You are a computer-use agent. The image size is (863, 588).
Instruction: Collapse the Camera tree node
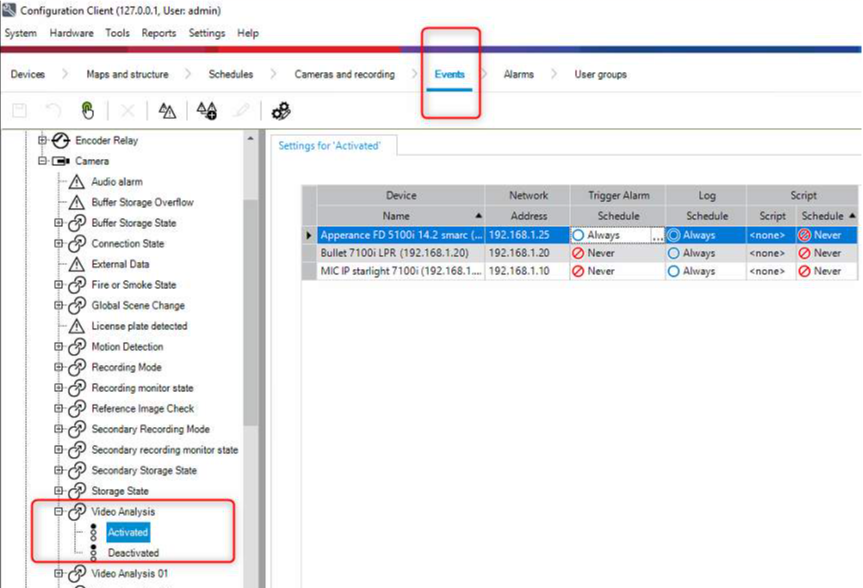42,161
